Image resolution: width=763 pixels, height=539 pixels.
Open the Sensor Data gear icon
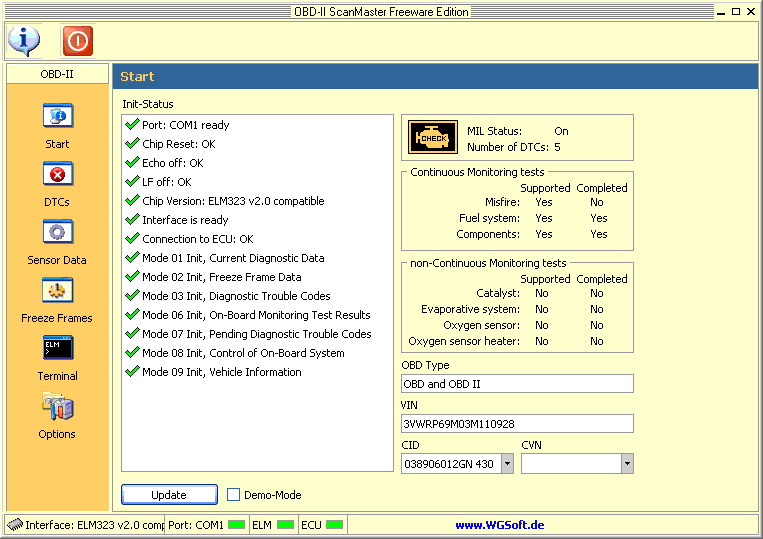(x=58, y=232)
